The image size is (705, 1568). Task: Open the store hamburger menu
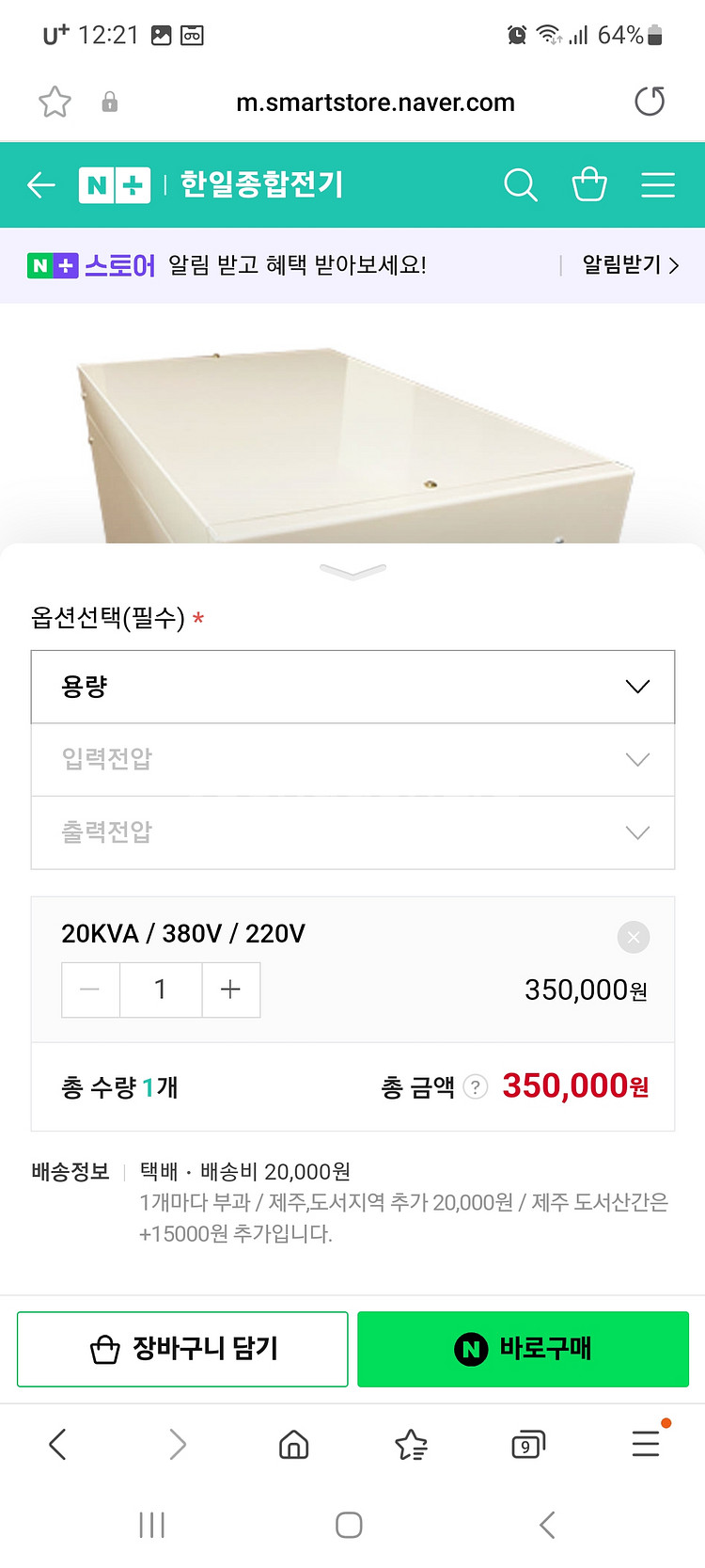[658, 185]
